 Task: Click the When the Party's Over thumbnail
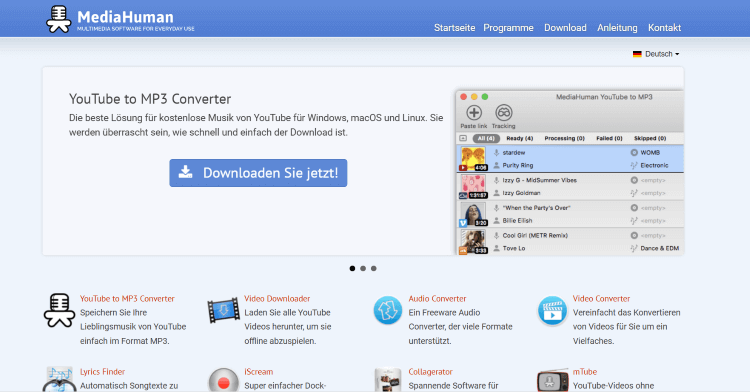473,214
